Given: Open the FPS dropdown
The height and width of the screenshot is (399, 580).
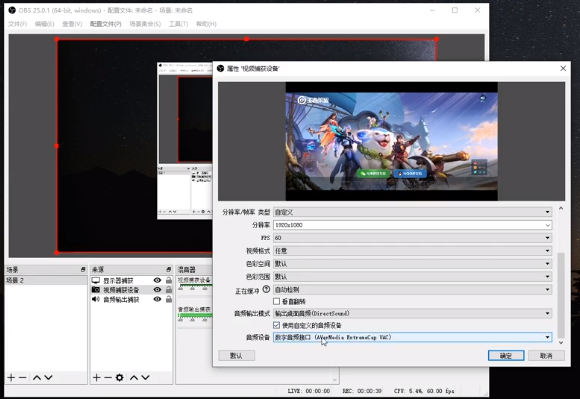Looking at the screenshot, I should click(x=412, y=238).
